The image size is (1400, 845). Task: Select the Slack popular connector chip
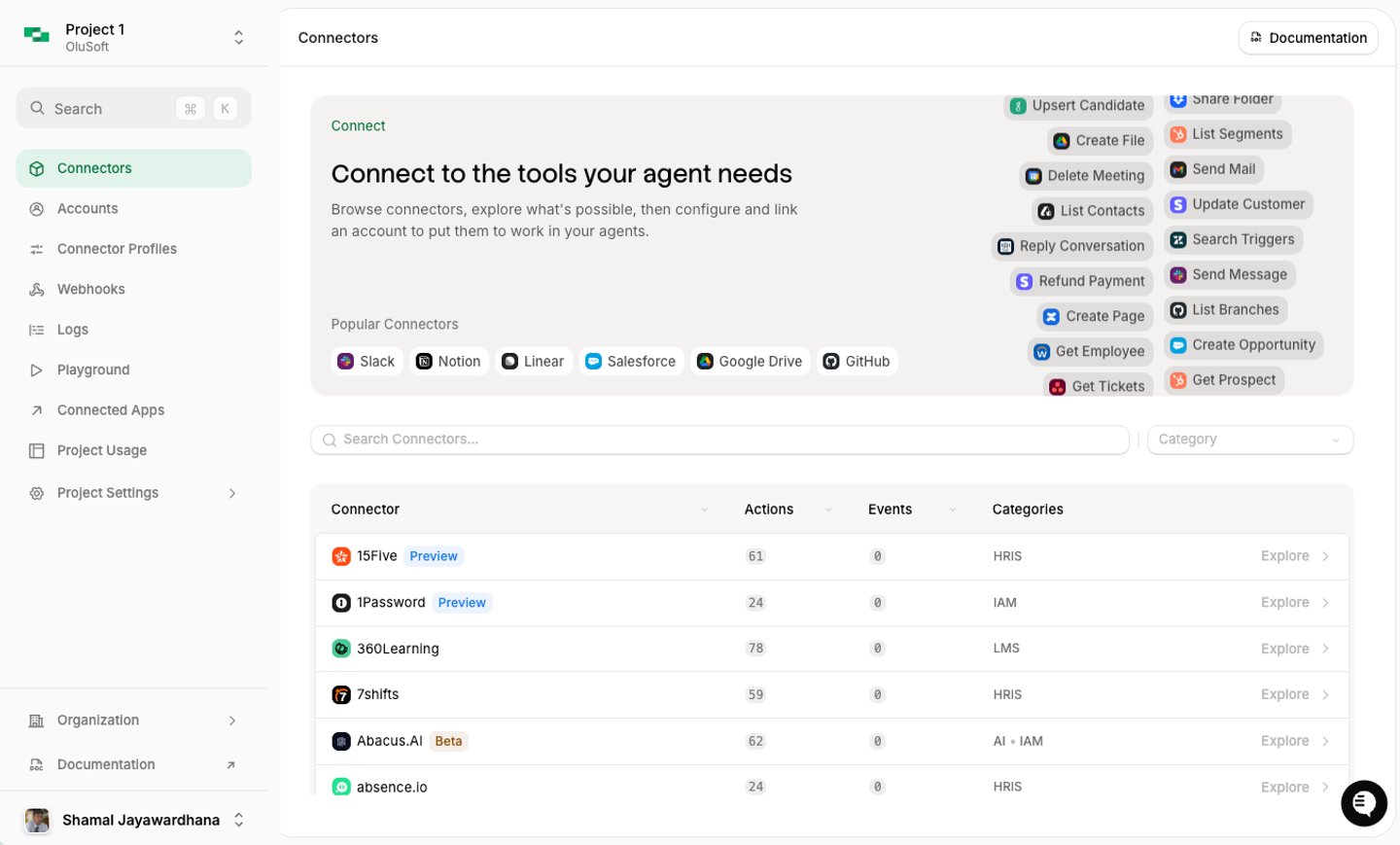[367, 362]
